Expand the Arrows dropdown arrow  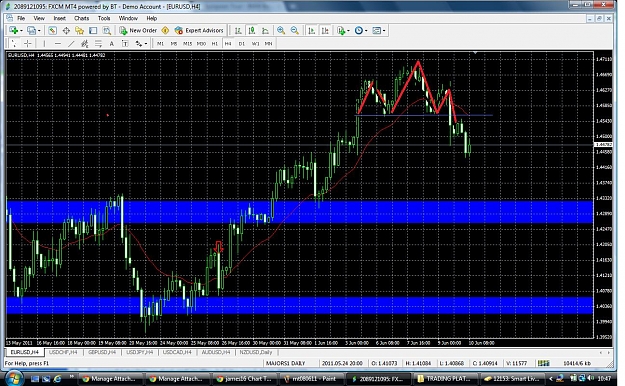click(146, 44)
